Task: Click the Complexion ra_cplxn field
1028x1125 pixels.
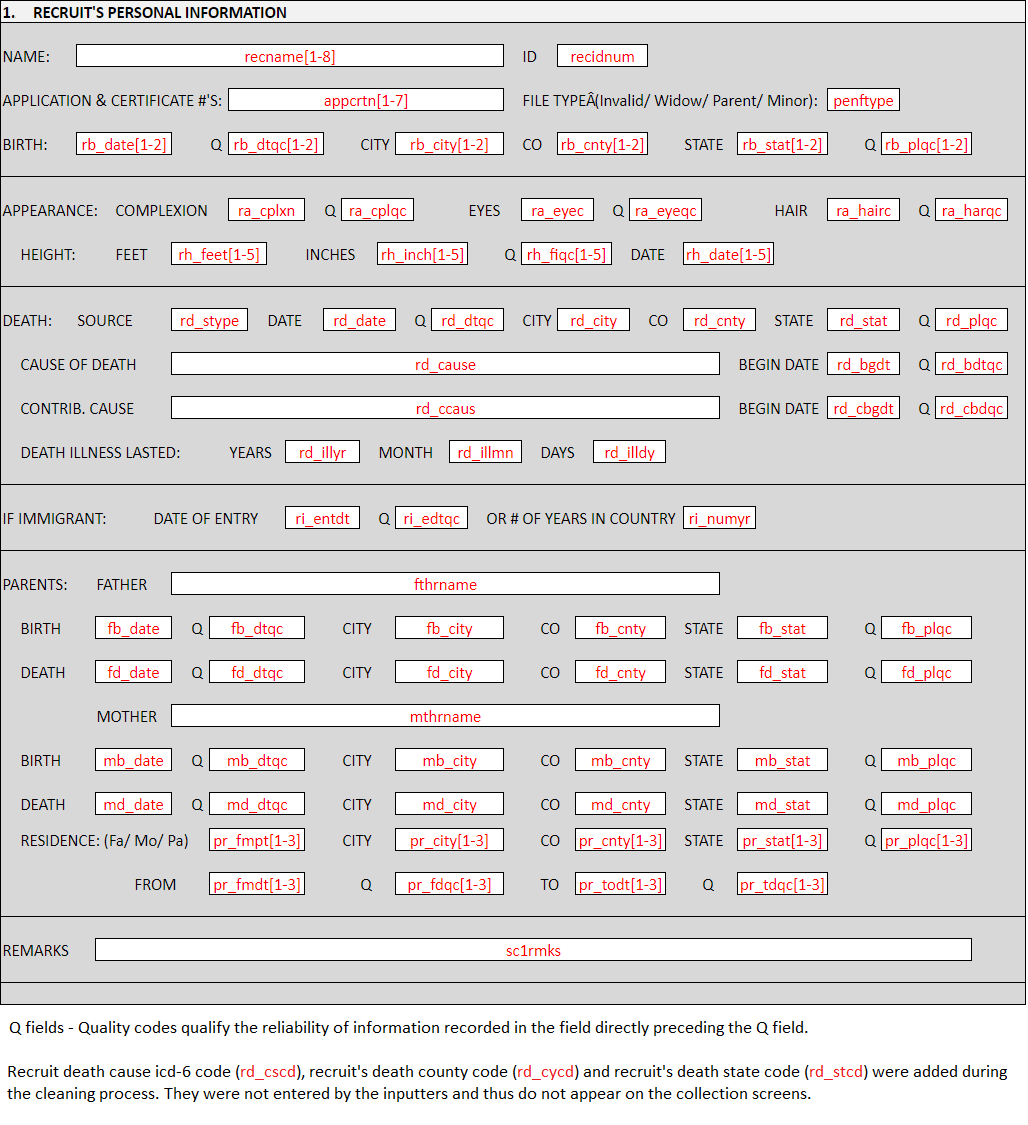Action: (x=266, y=210)
